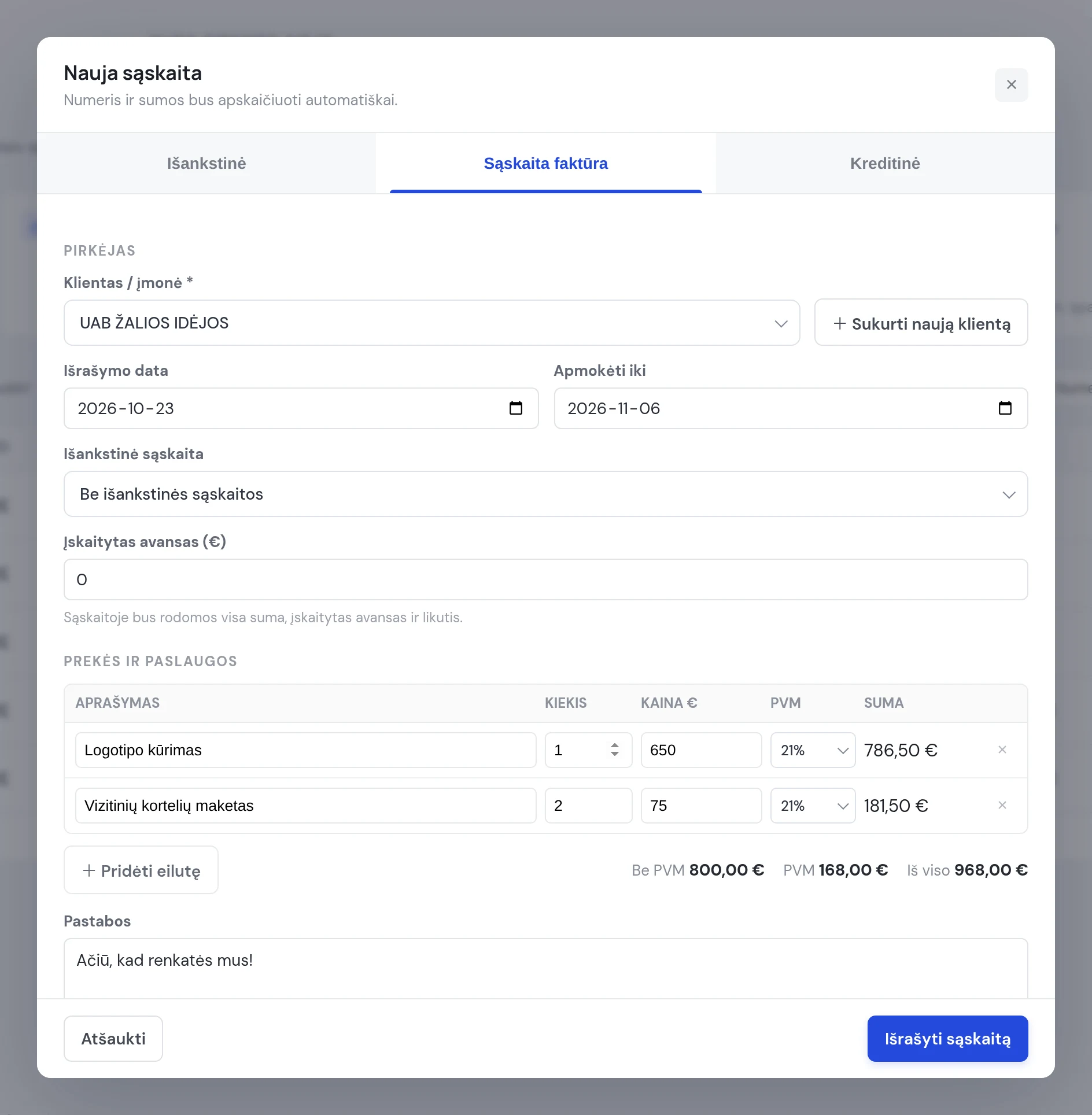Select the Sąskaita faktūra tab

tap(545, 163)
